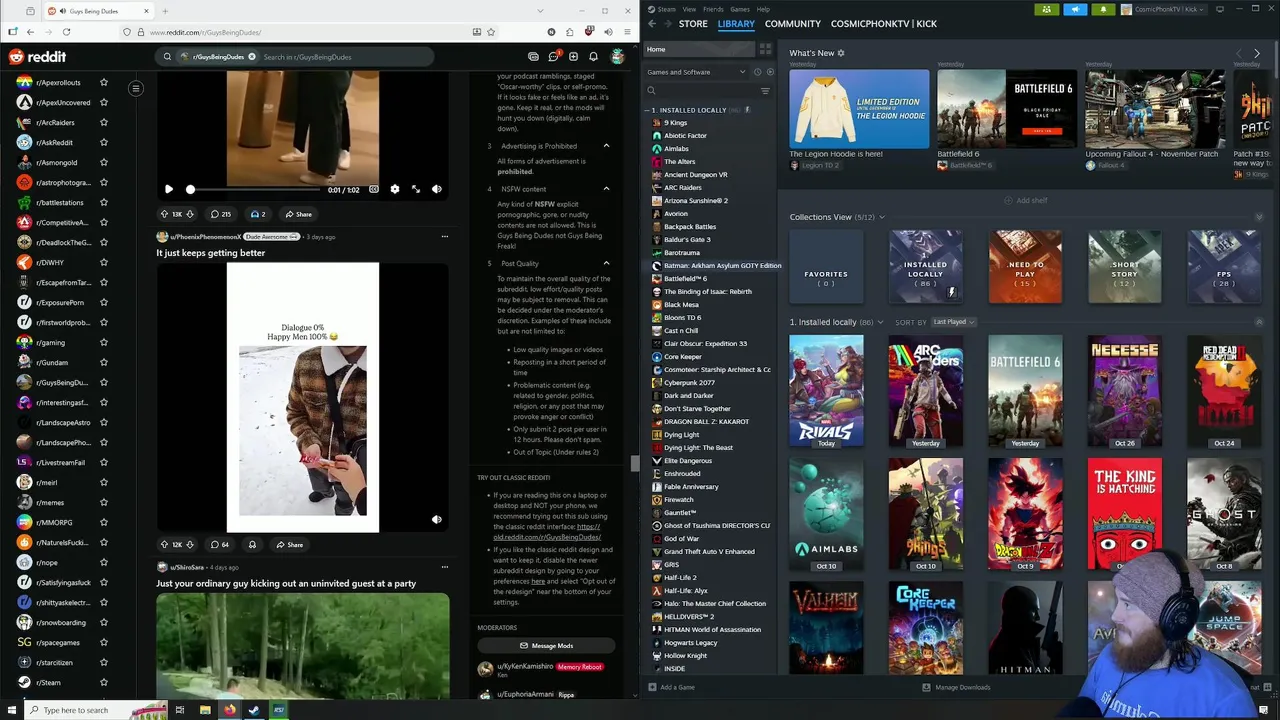1280x720 pixels.
Task: Toggle sound on top video with 1:02 duration
Action: (x=436, y=189)
